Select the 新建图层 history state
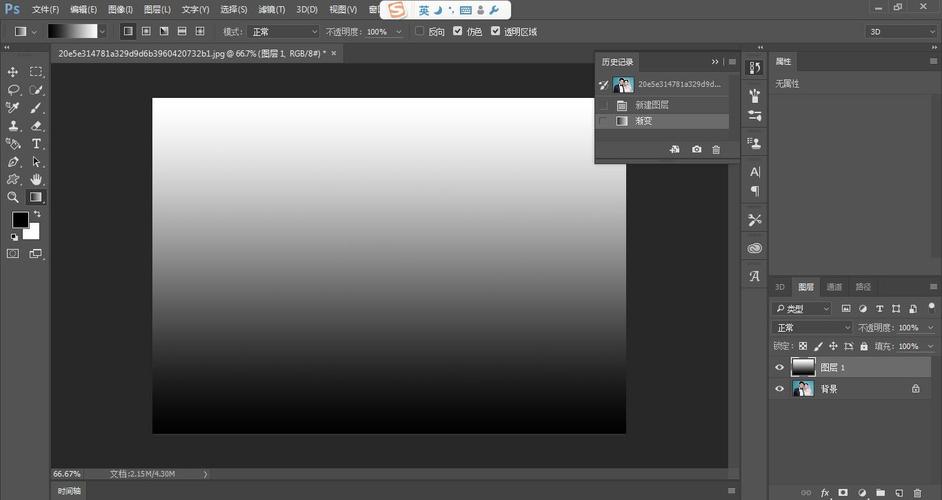This screenshot has width=942, height=500. point(652,105)
